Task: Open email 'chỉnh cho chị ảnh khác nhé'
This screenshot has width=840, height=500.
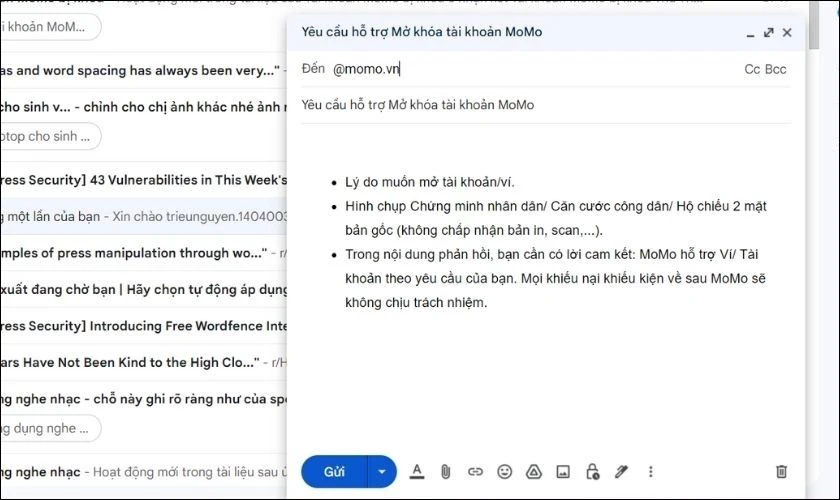Action: (144, 107)
